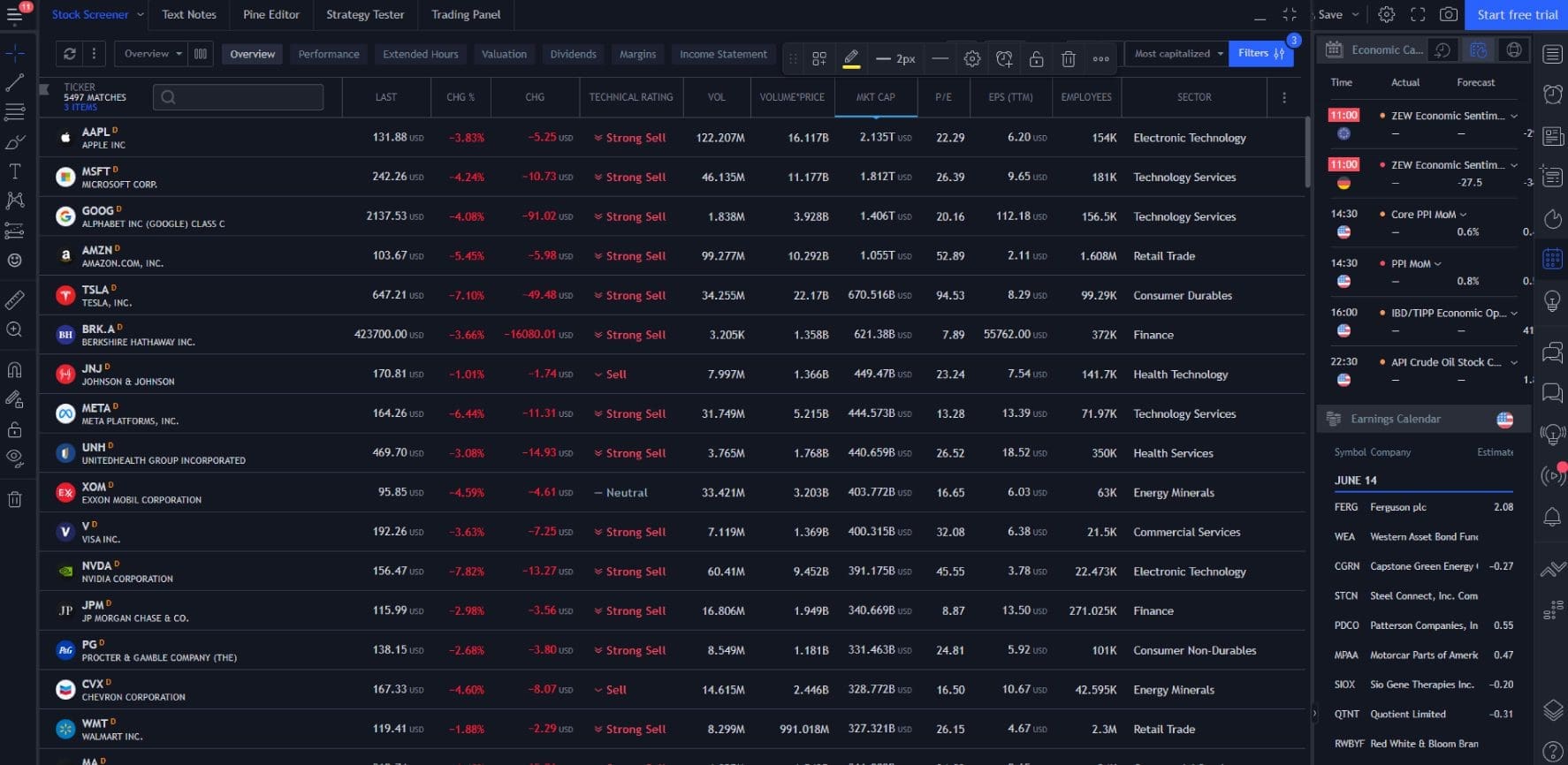Select the crosshair cursor tool
The width and height of the screenshot is (1568, 765).
15,53
